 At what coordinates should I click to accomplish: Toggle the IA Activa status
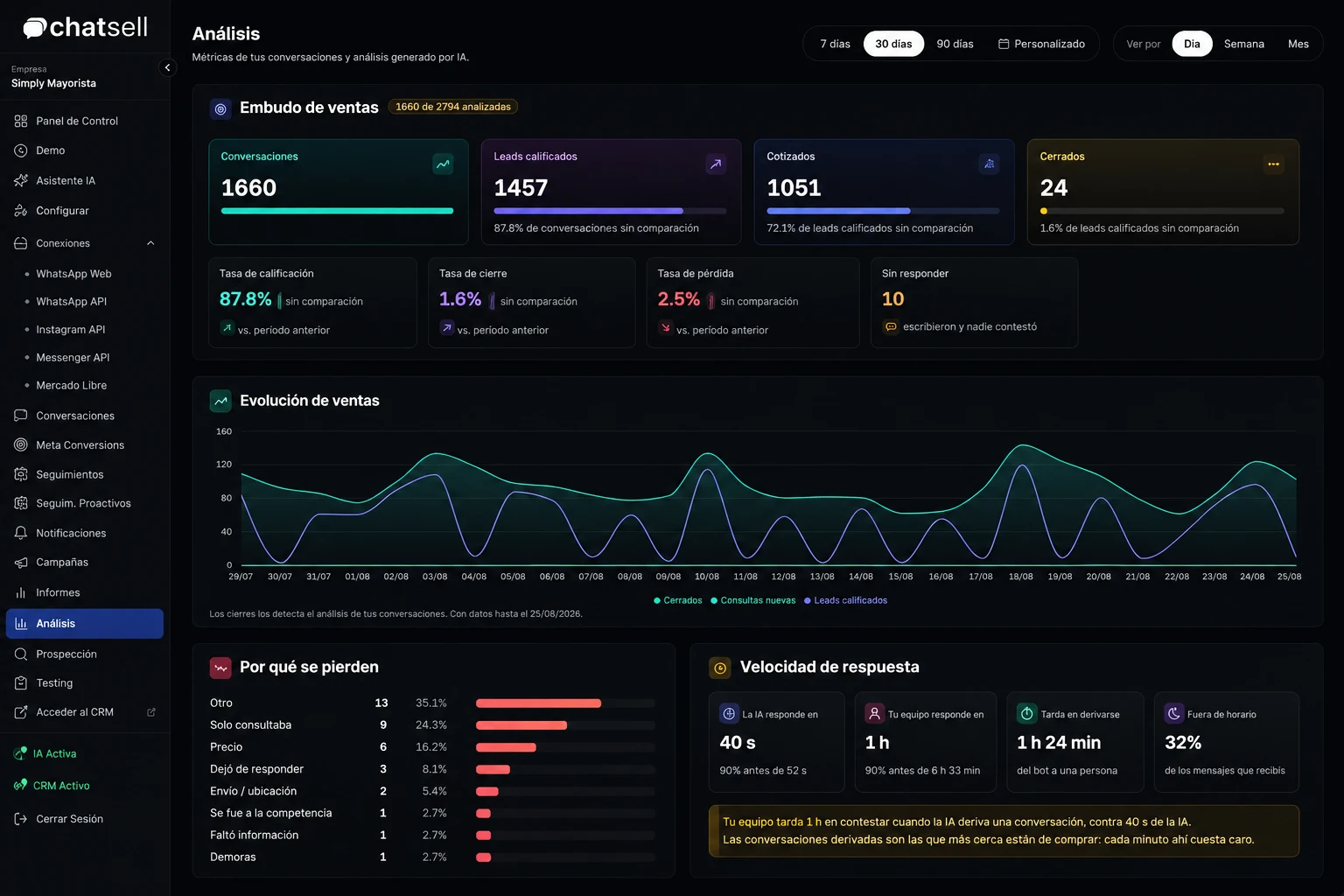[45, 753]
